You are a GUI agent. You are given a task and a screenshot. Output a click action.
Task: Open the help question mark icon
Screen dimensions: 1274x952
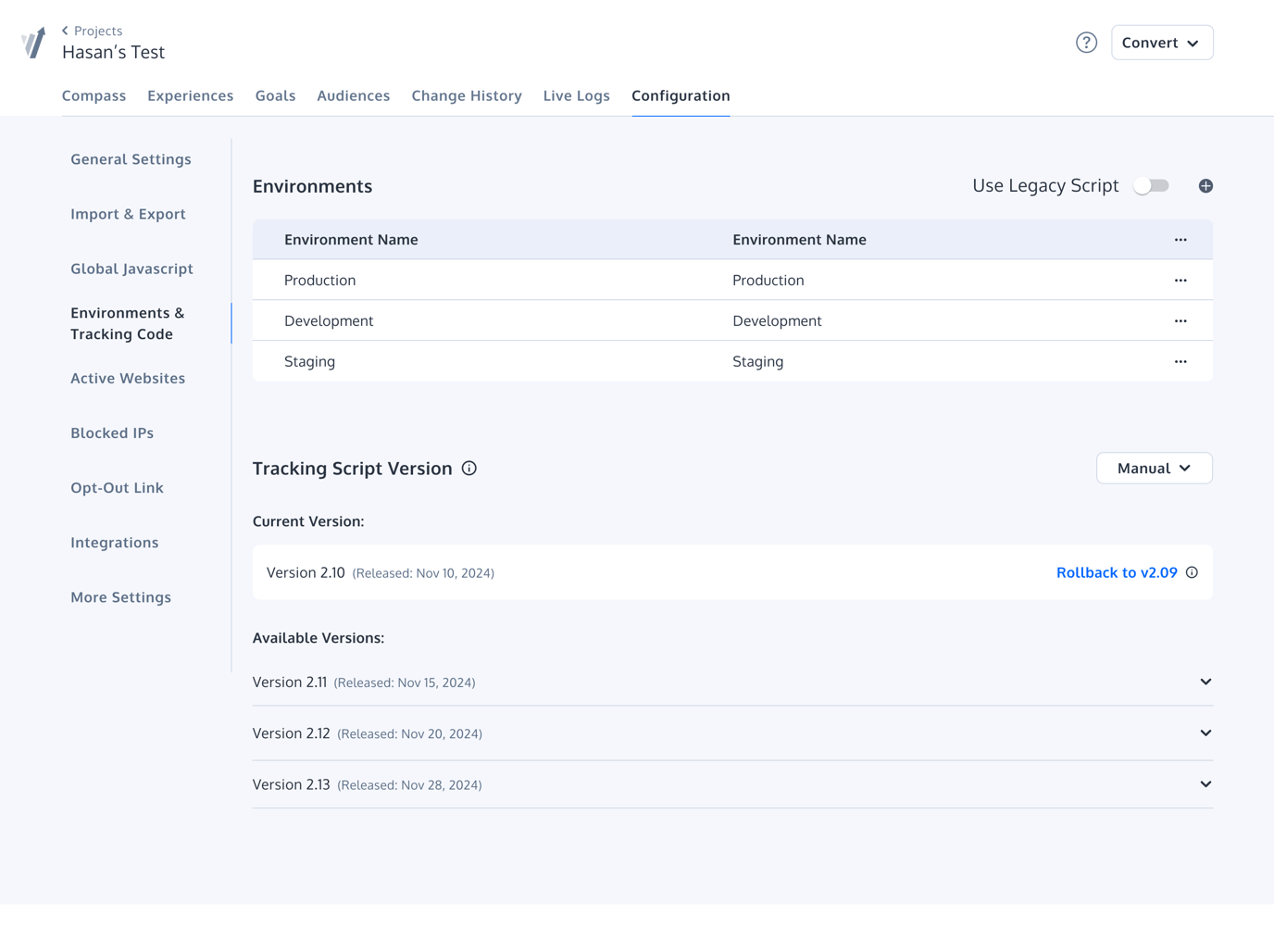[1085, 42]
